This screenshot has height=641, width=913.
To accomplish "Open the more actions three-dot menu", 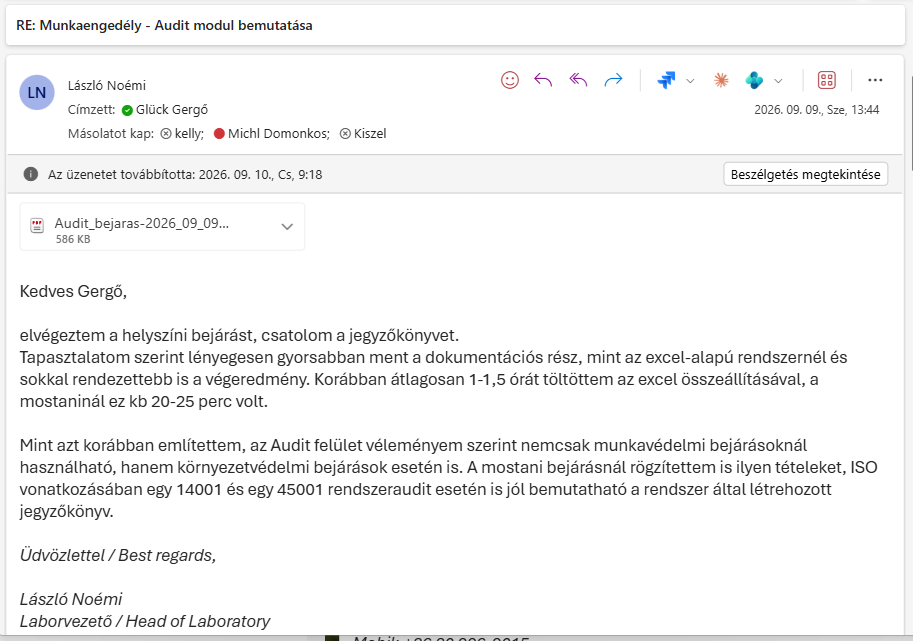I will coord(875,80).
